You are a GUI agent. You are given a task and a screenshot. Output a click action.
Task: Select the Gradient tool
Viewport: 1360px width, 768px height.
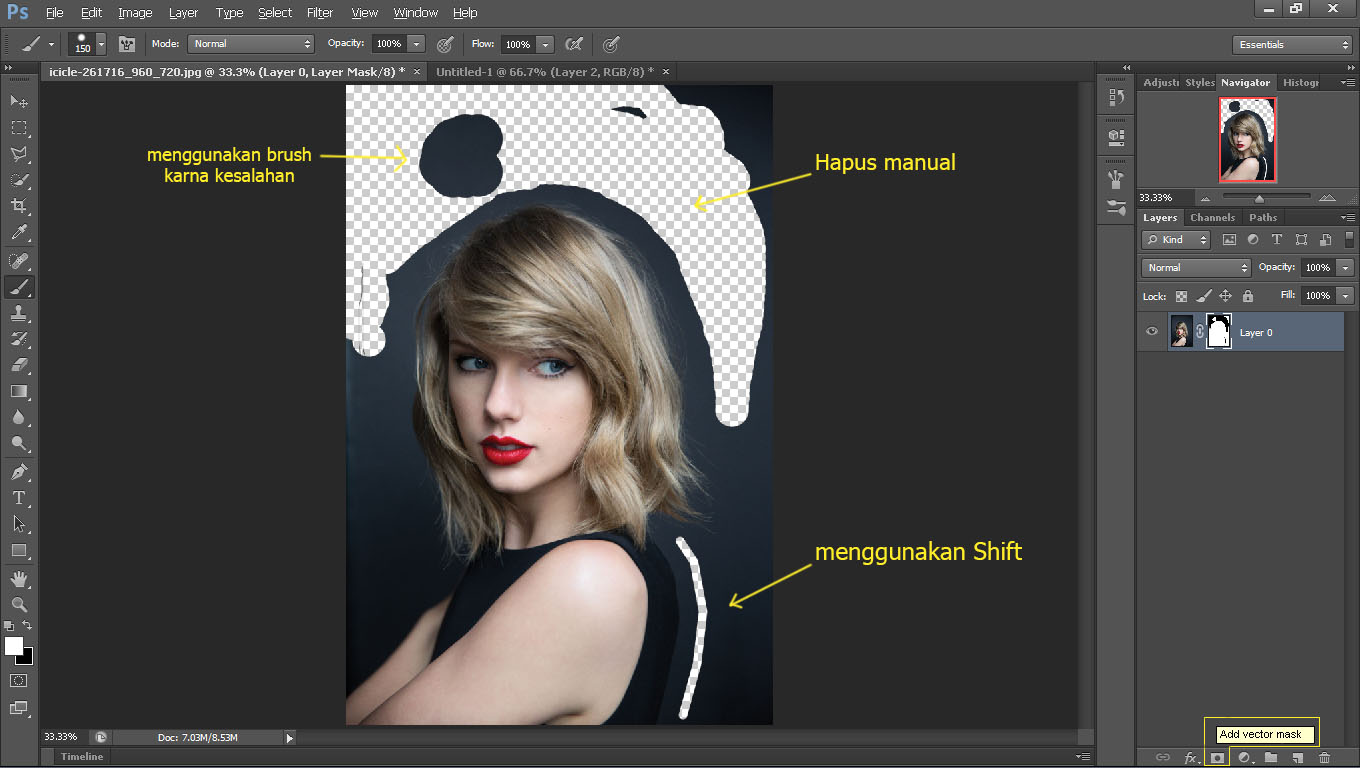(x=19, y=391)
